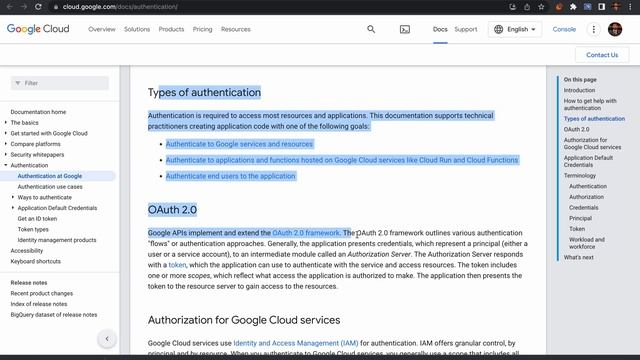
Task: Open Documentation home in sidebar
Action: click(x=38, y=112)
